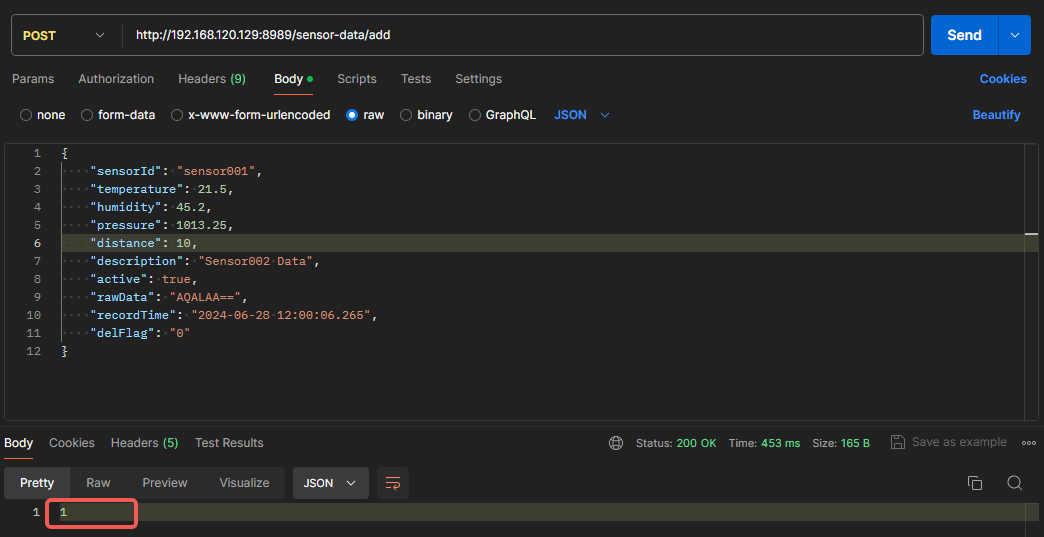1044x537 pixels.
Task: Open the response JSON format dropdown
Action: tap(330, 483)
